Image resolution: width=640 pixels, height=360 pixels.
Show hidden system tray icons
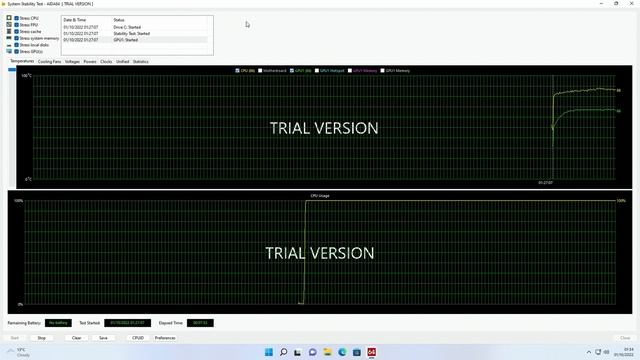point(589,352)
